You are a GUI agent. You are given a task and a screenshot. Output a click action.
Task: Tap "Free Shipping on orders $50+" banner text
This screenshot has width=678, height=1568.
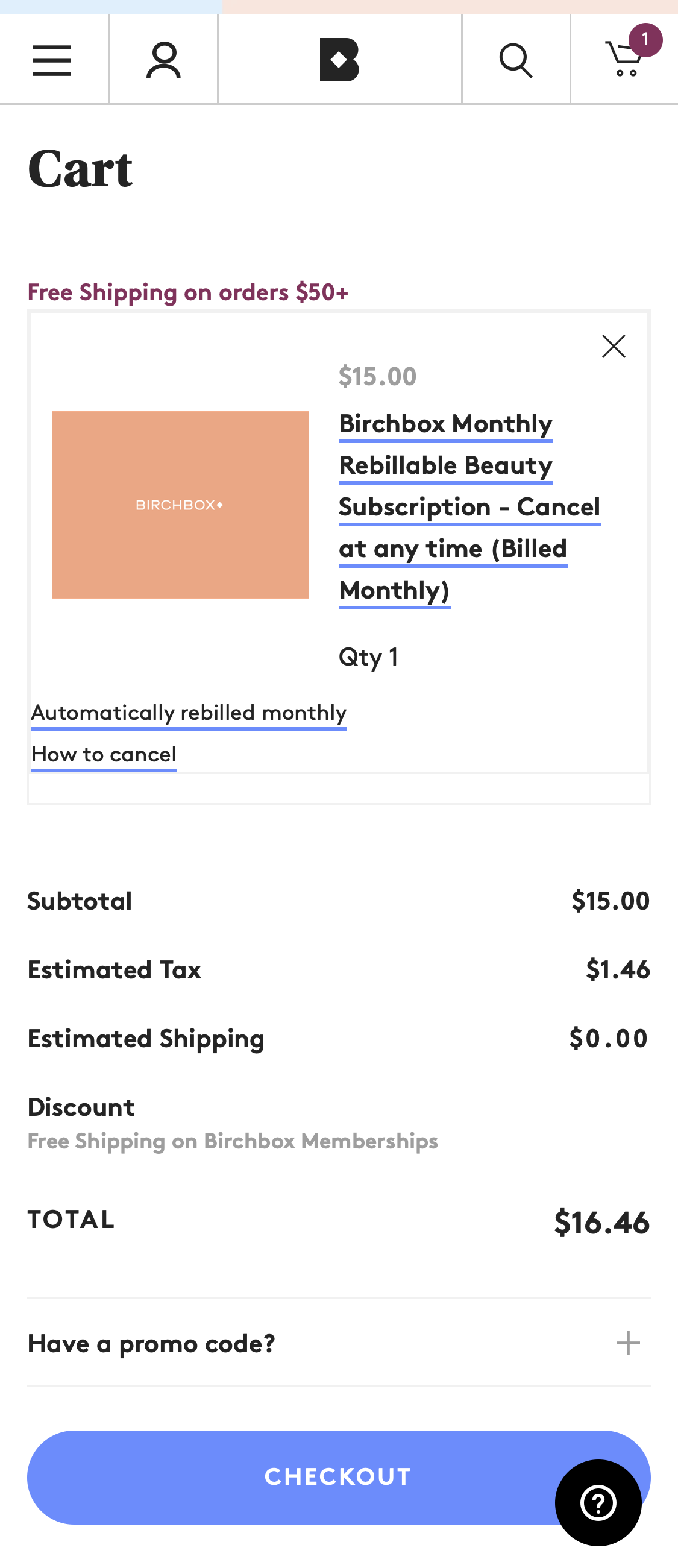coord(187,292)
